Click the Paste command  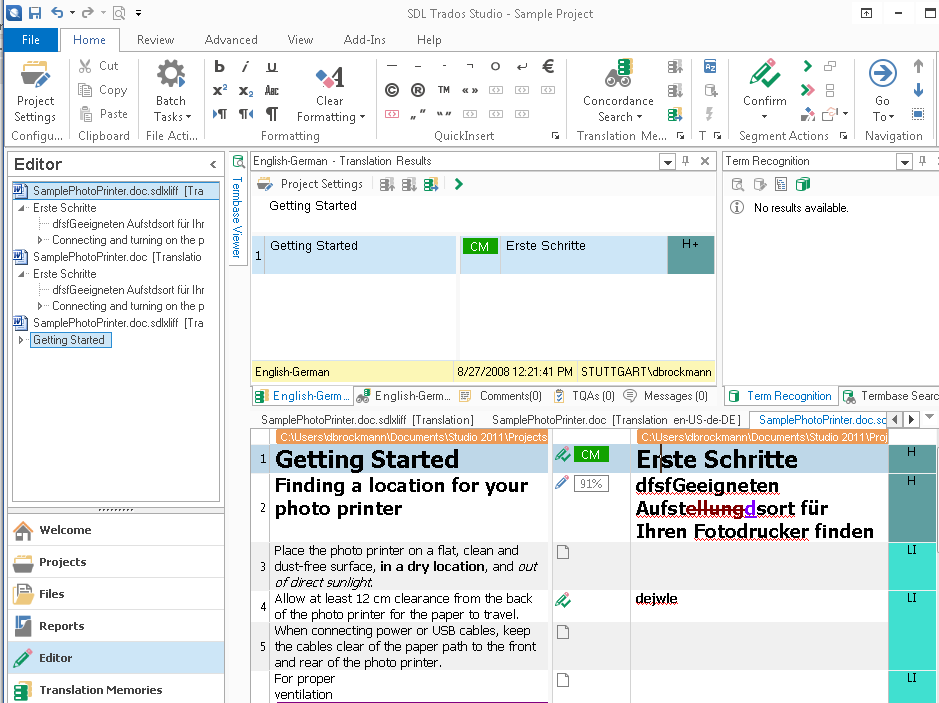(x=103, y=114)
